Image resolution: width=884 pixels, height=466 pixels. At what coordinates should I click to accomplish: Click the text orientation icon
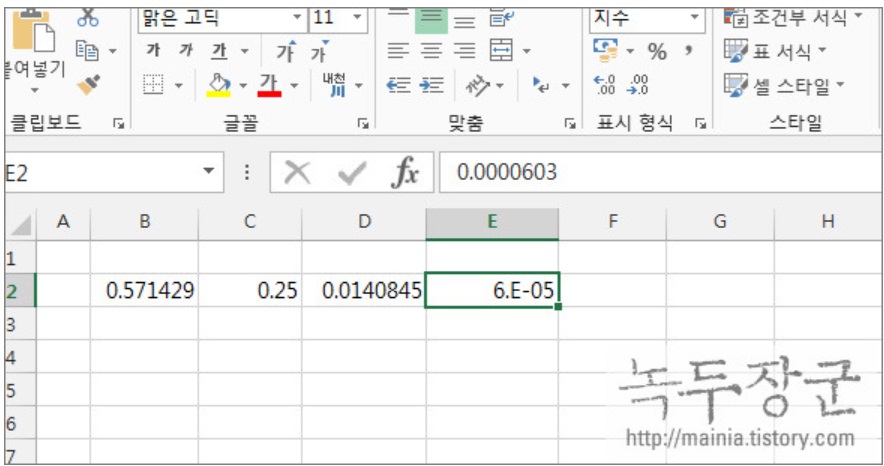(x=478, y=86)
